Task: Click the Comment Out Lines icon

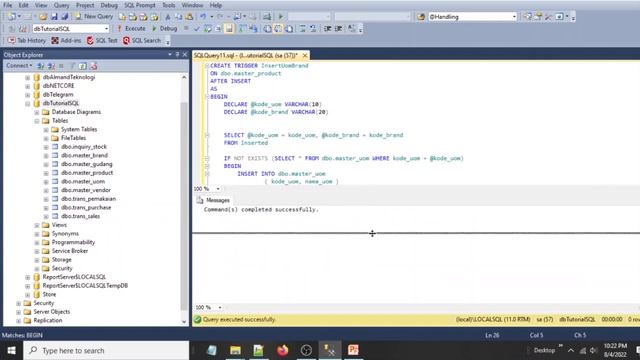Action: point(302,29)
